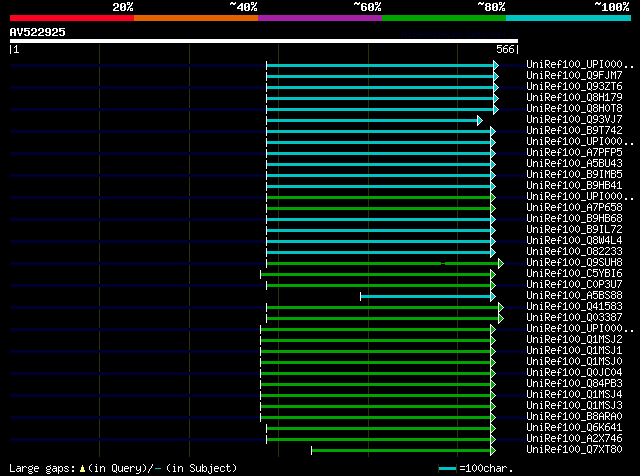
Task: Select label UniRef100_Q6K641
Action: point(574,428)
